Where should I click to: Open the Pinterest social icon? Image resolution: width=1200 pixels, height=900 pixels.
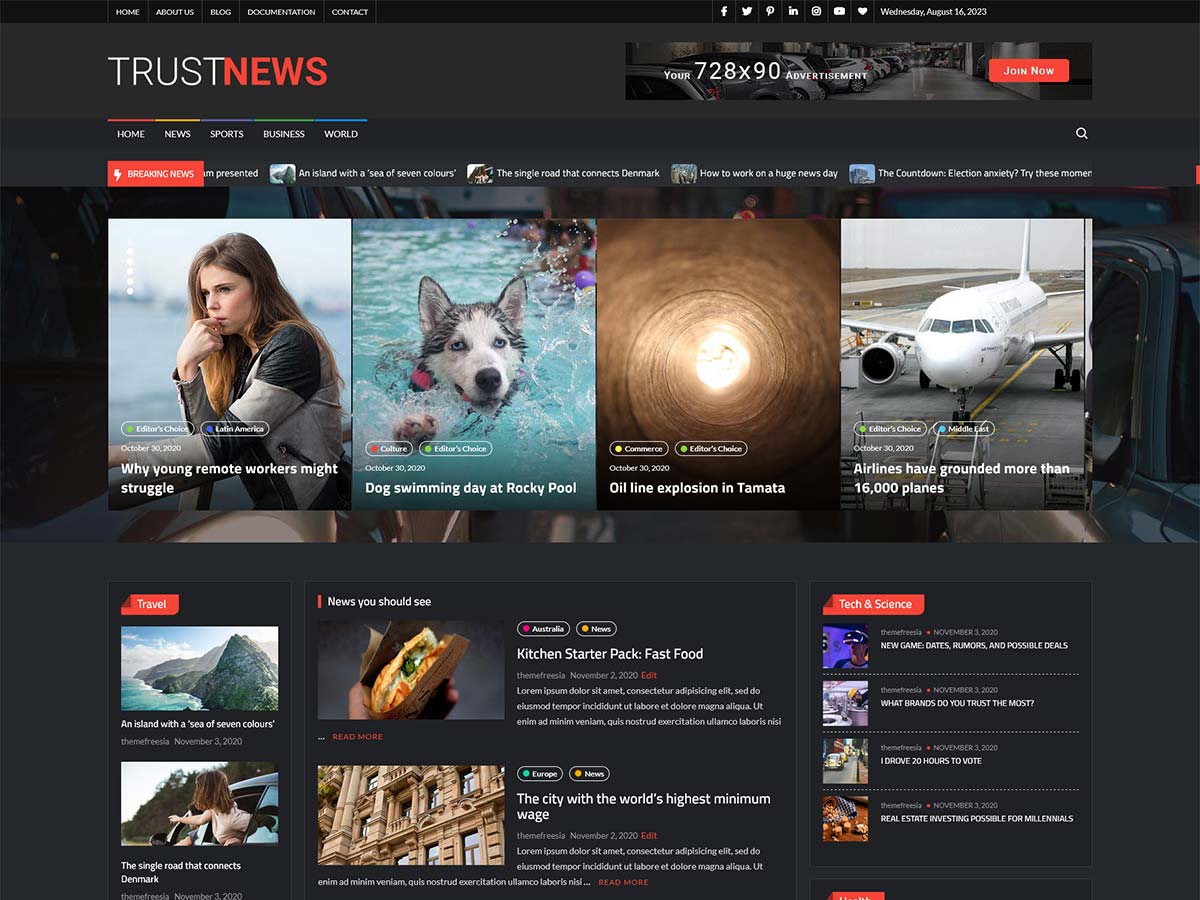click(770, 12)
